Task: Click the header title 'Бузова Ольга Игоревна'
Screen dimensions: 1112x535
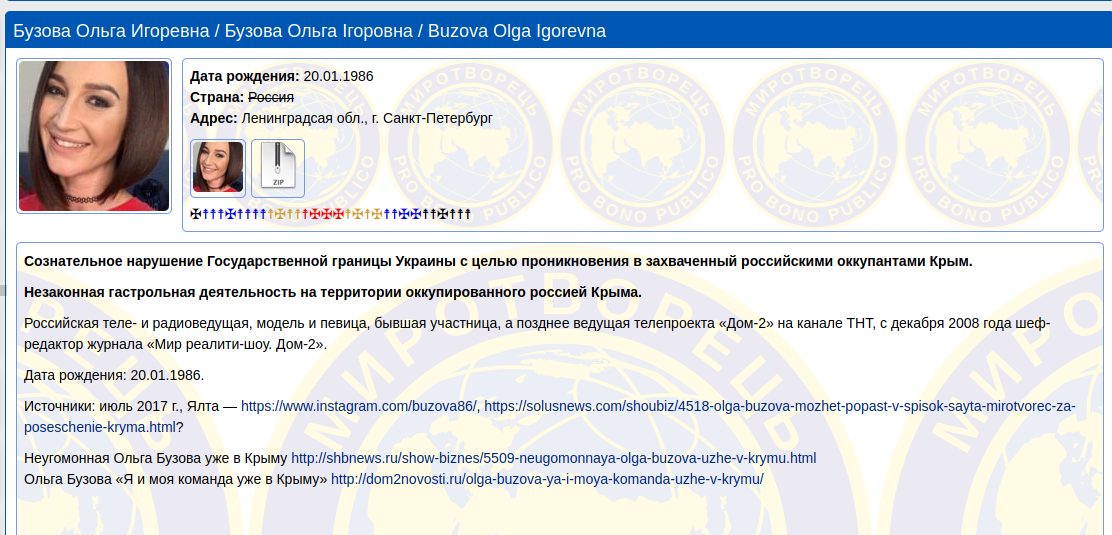Action: [x=111, y=31]
